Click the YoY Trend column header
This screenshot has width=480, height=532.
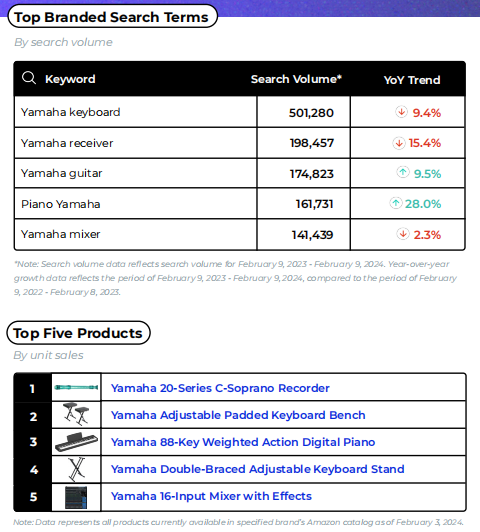(412, 80)
